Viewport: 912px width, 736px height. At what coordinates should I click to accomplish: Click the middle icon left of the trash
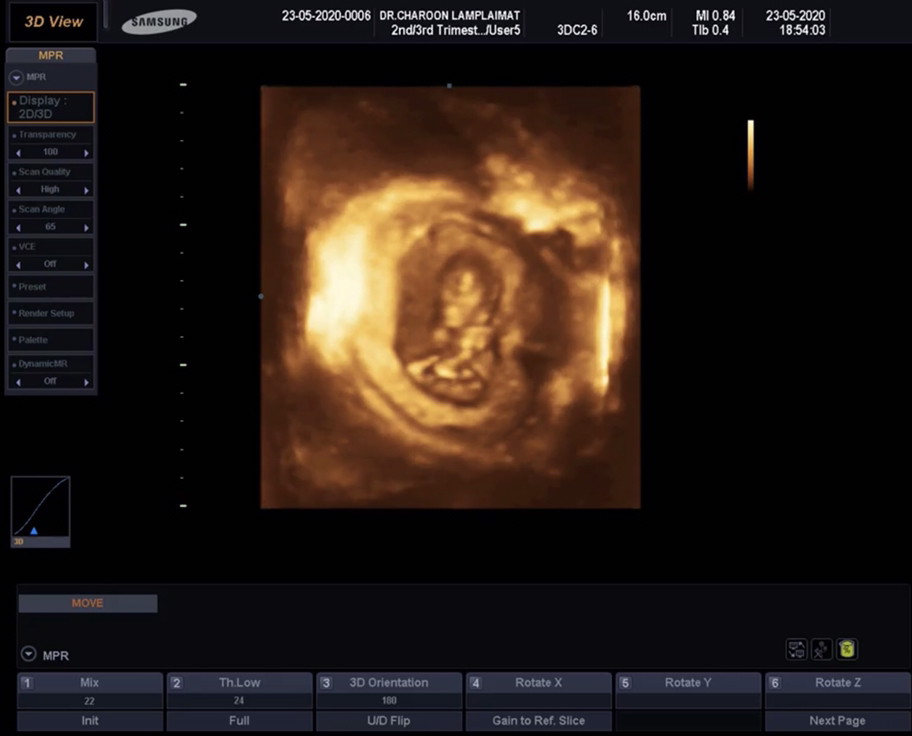(821, 649)
